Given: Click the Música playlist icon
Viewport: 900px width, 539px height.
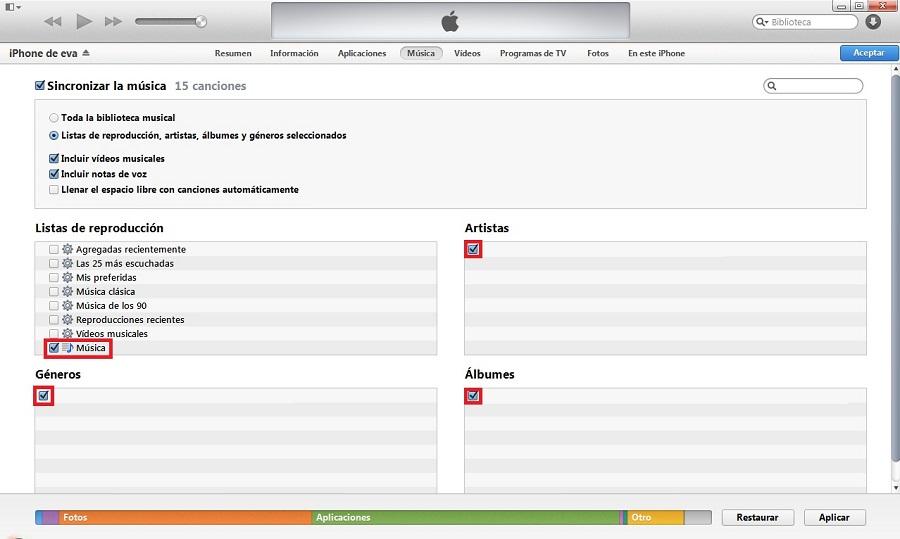Looking at the screenshot, I should pos(67,348).
